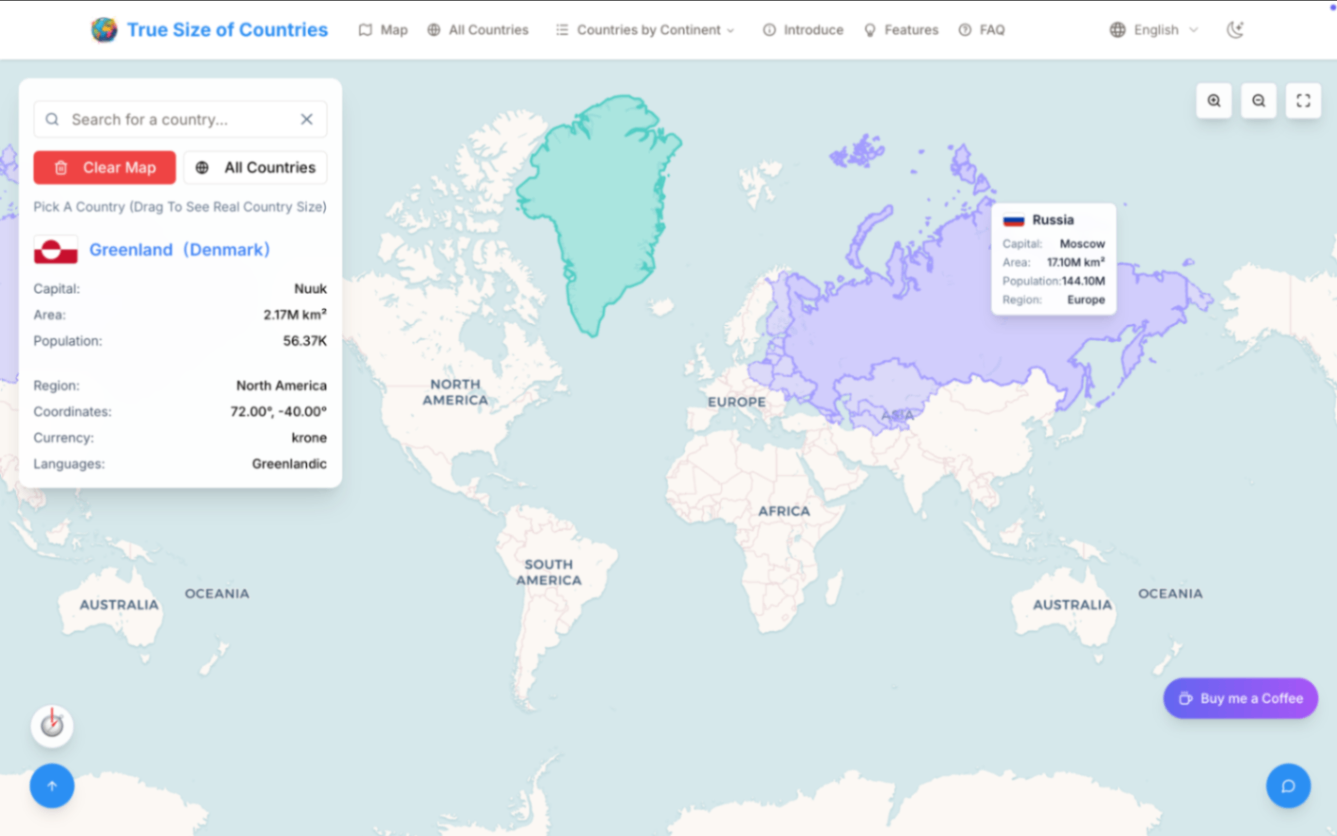
Task: Click the right OCEANIA map label
Action: tap(1170, 593)
